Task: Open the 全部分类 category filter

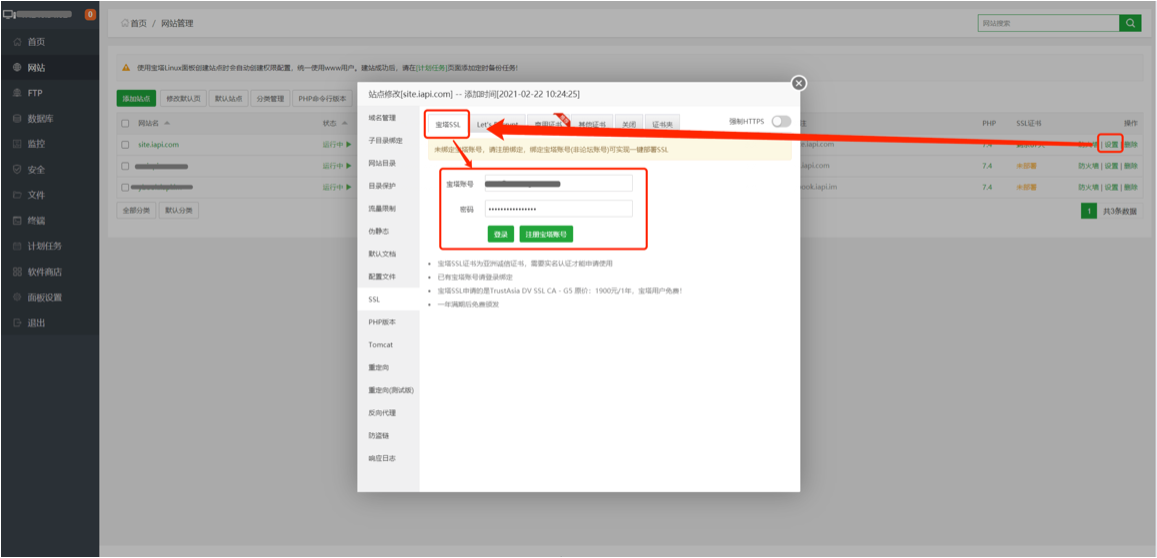Action: pos(135,211)
